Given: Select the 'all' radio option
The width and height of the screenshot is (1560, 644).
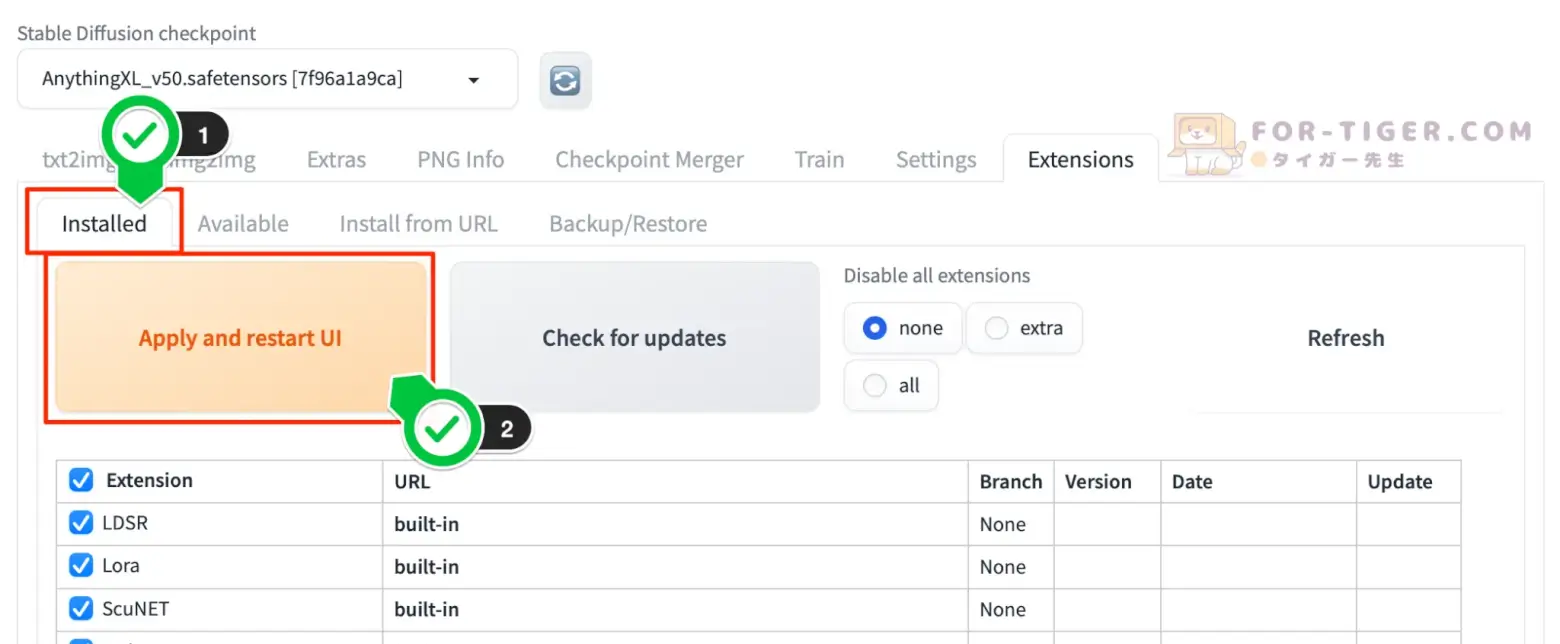Looking at the screenshot, I should pos(875,386).
